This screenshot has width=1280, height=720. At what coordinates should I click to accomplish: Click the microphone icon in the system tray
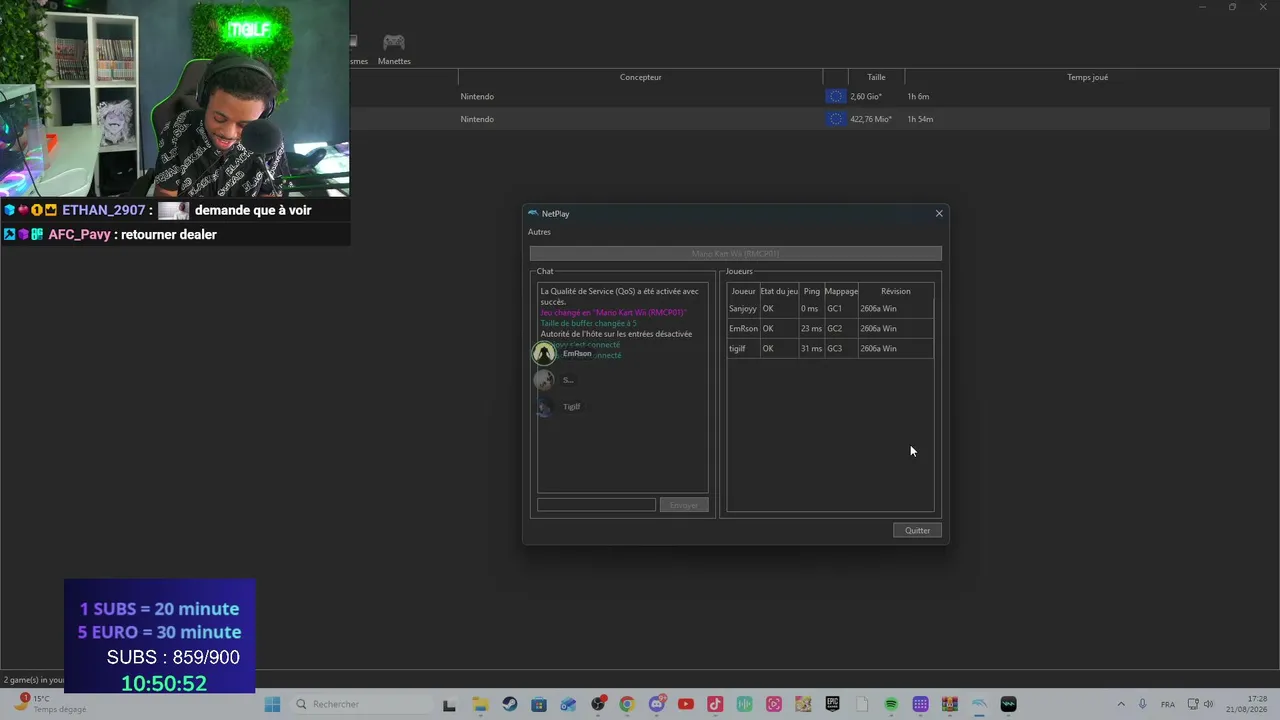click(1142, 704)
